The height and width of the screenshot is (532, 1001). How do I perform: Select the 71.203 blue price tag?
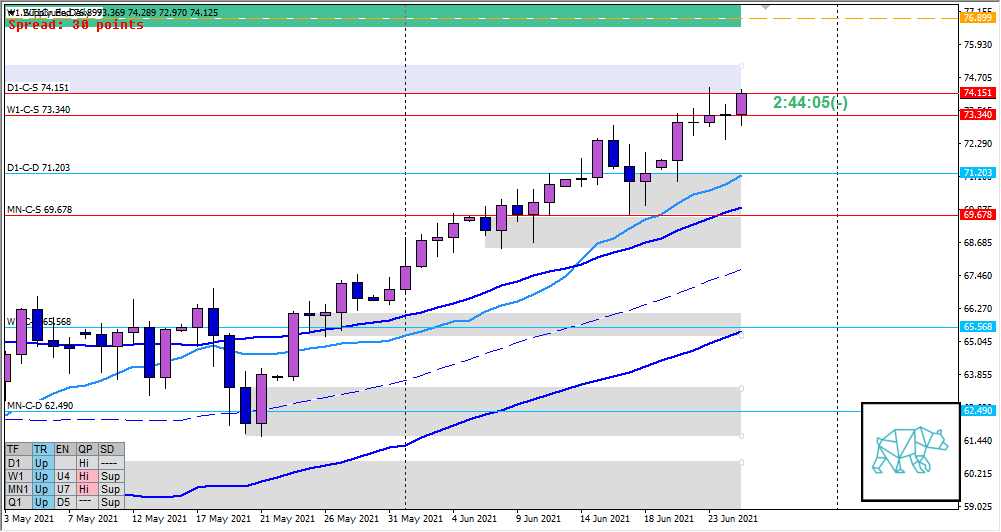975,173
